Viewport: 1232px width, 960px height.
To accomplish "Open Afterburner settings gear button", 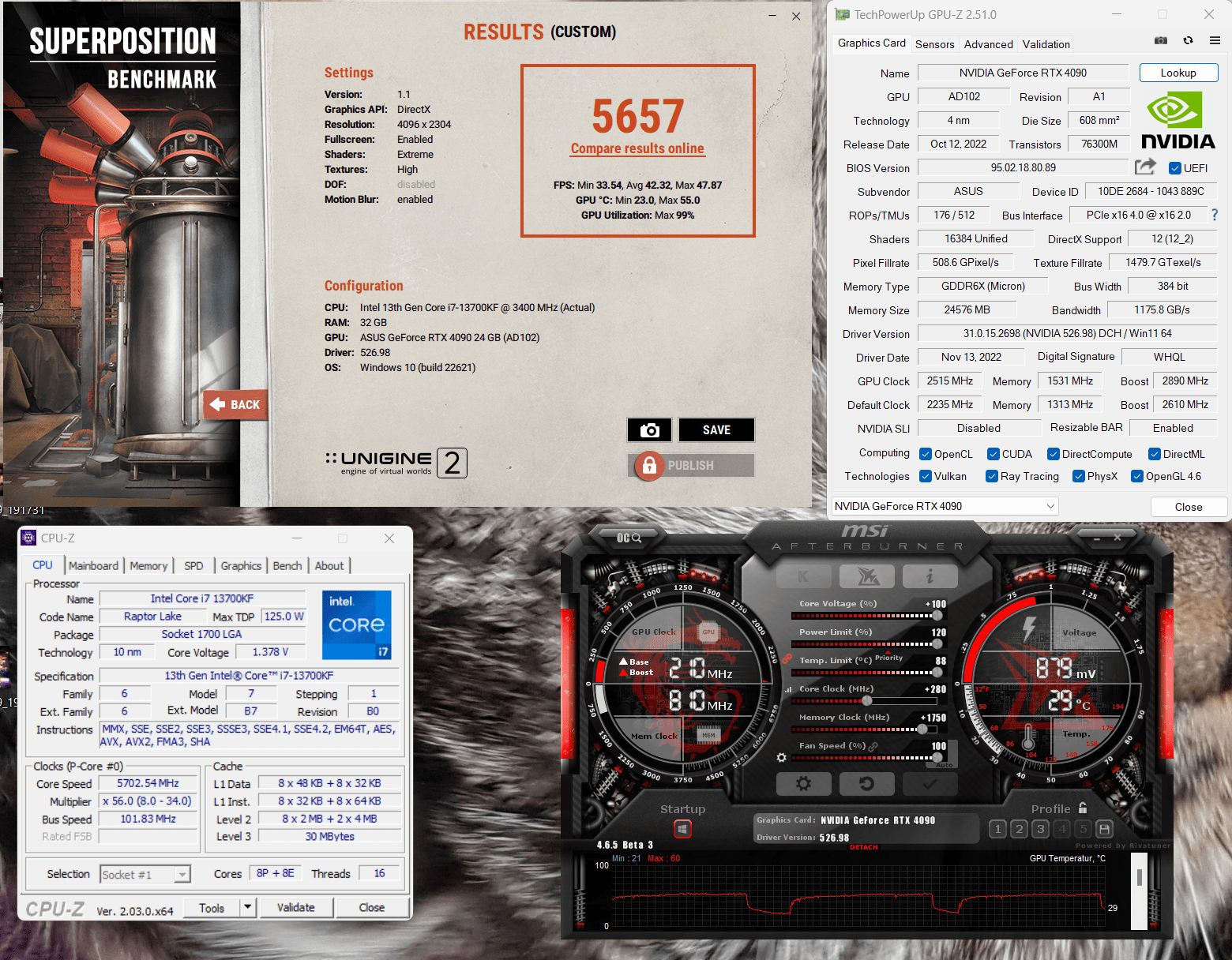I will click(x=803, y=784).
